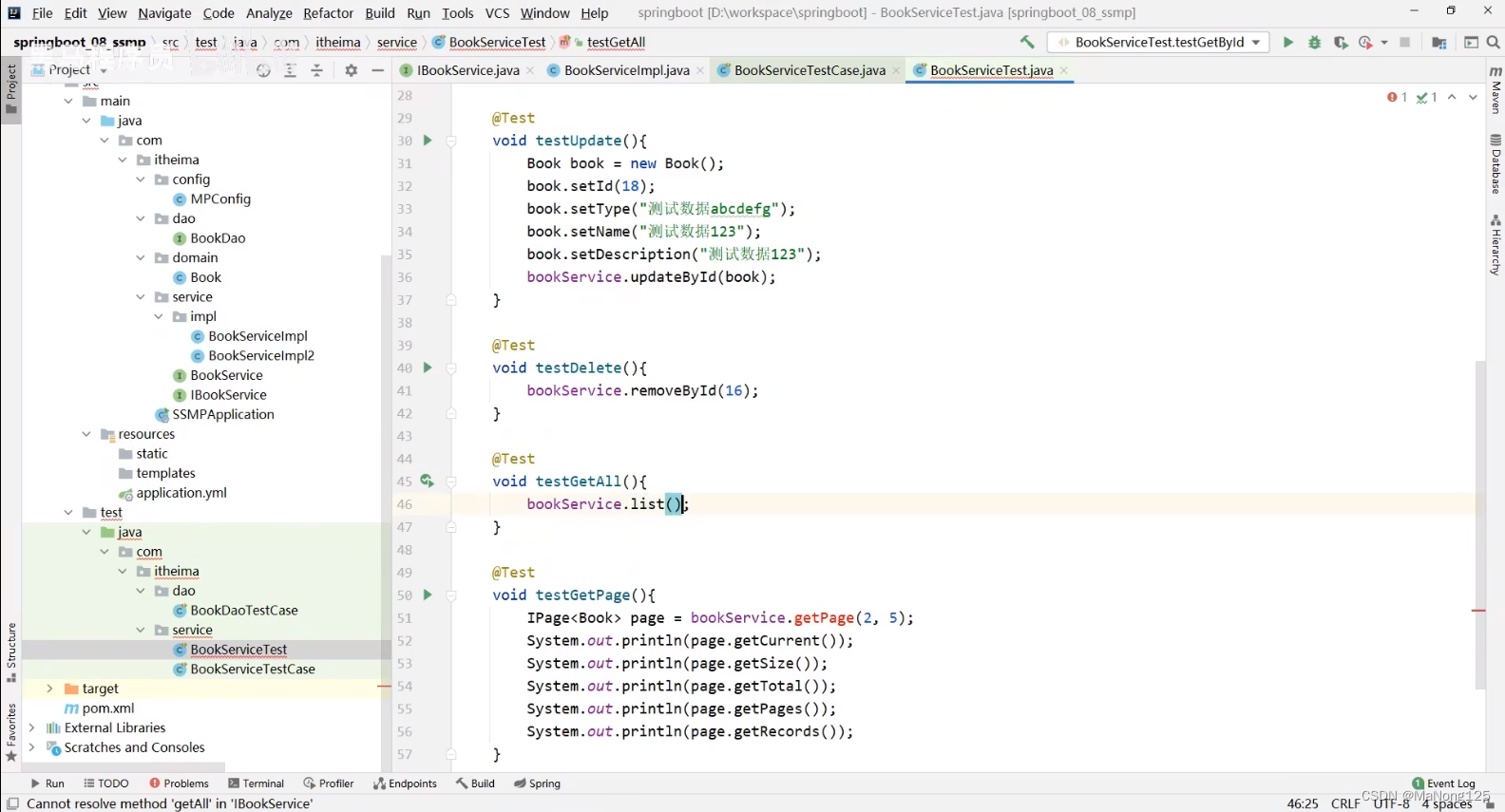Open the Database tool window

coord(1495,163)
